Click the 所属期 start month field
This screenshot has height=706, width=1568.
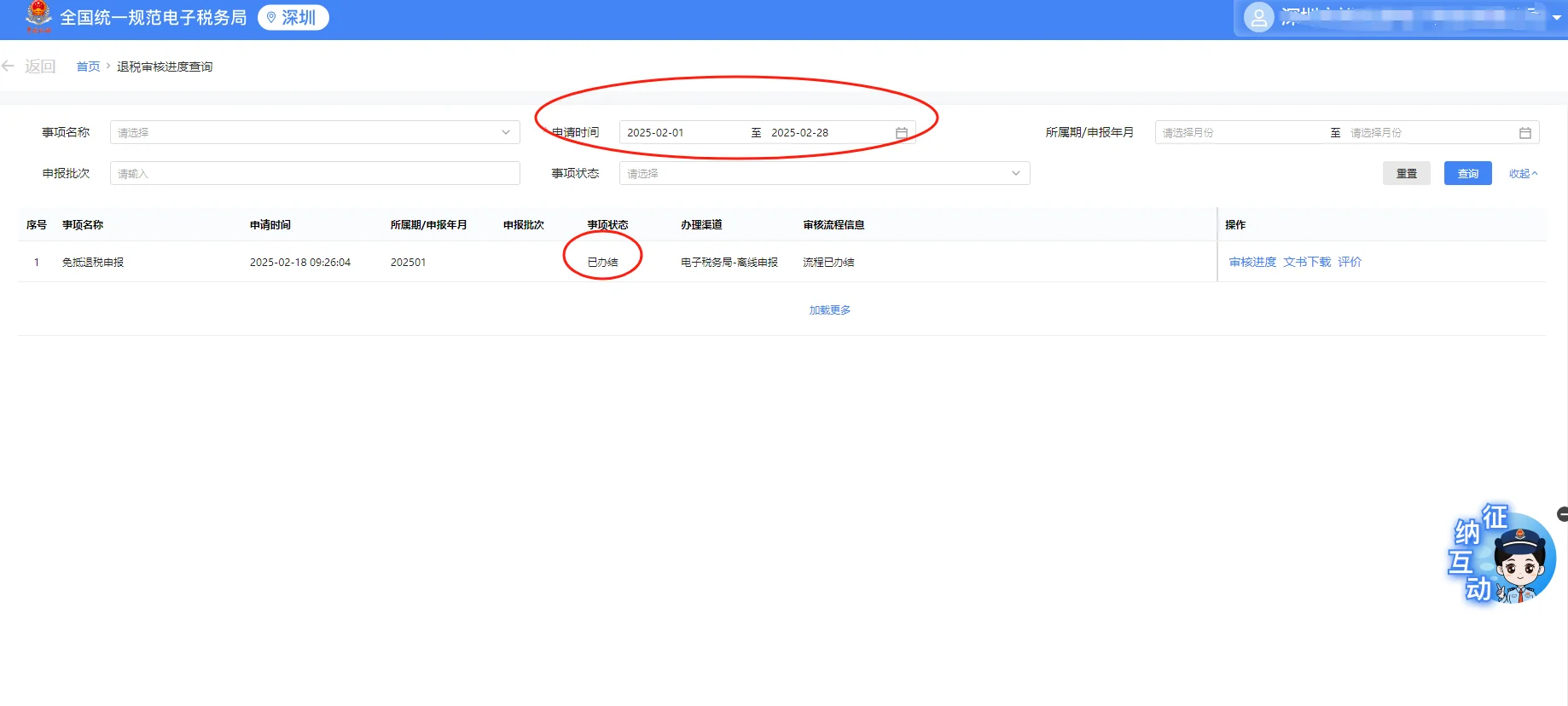point(1188,133)
